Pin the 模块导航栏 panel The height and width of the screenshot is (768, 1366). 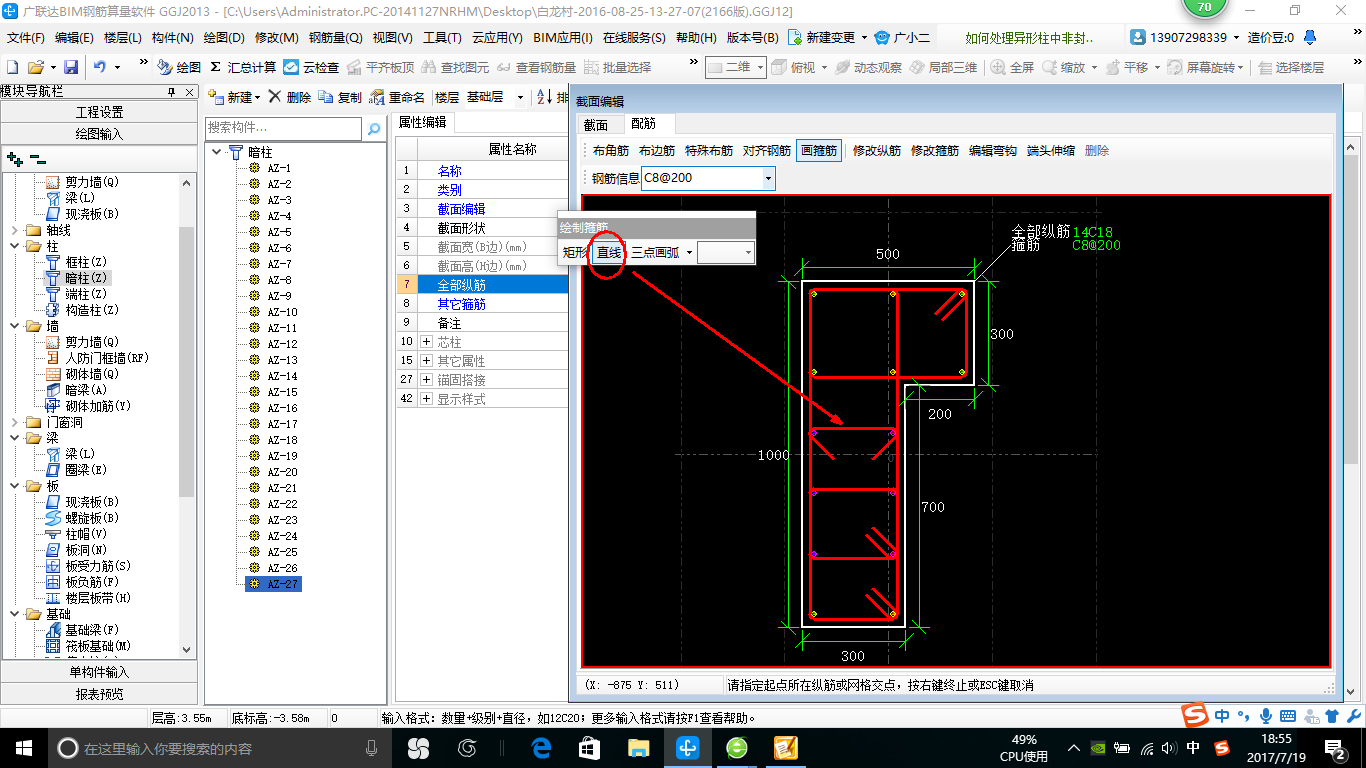point(171,91)
